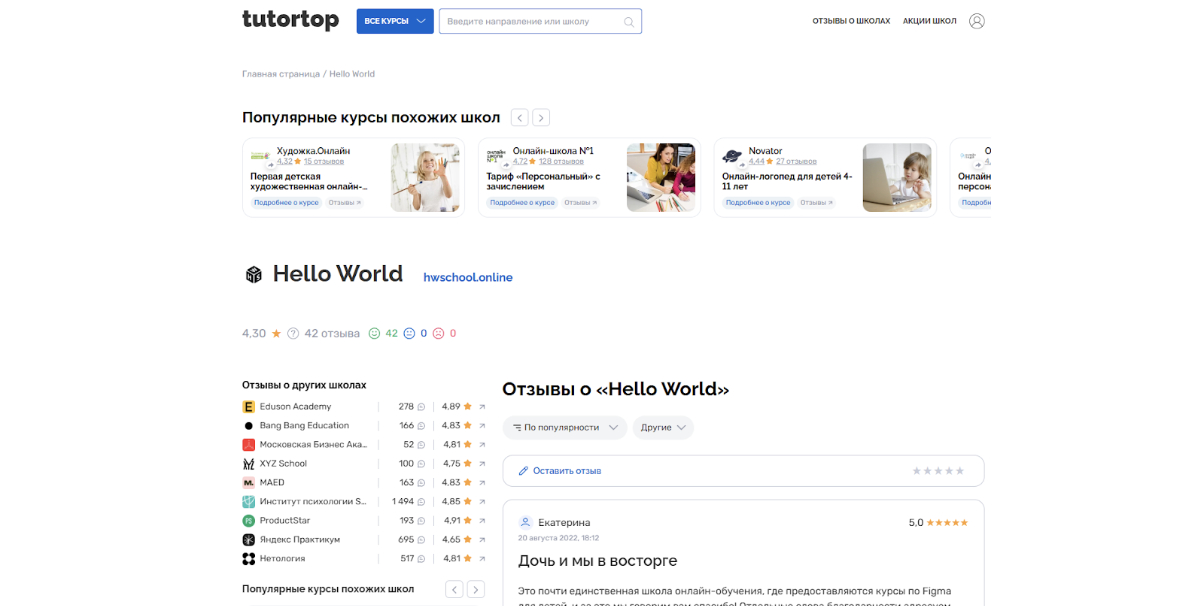Focus the course search input field
The image size is (1196, 612).
click(x=540, y=21)
